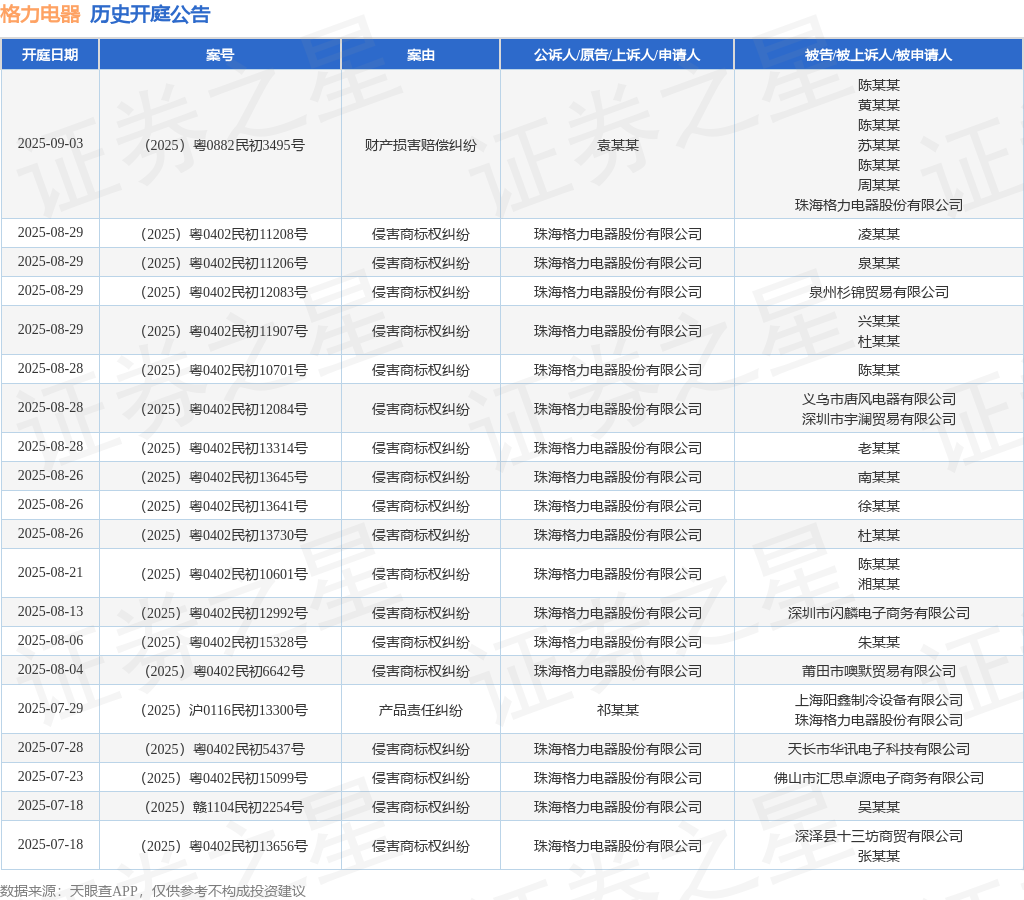This screenshot has height=900, width=1024.
Task: Open case (2025)粤0882民初3495号
Action: pyautogui.click(x=220, y=145)
